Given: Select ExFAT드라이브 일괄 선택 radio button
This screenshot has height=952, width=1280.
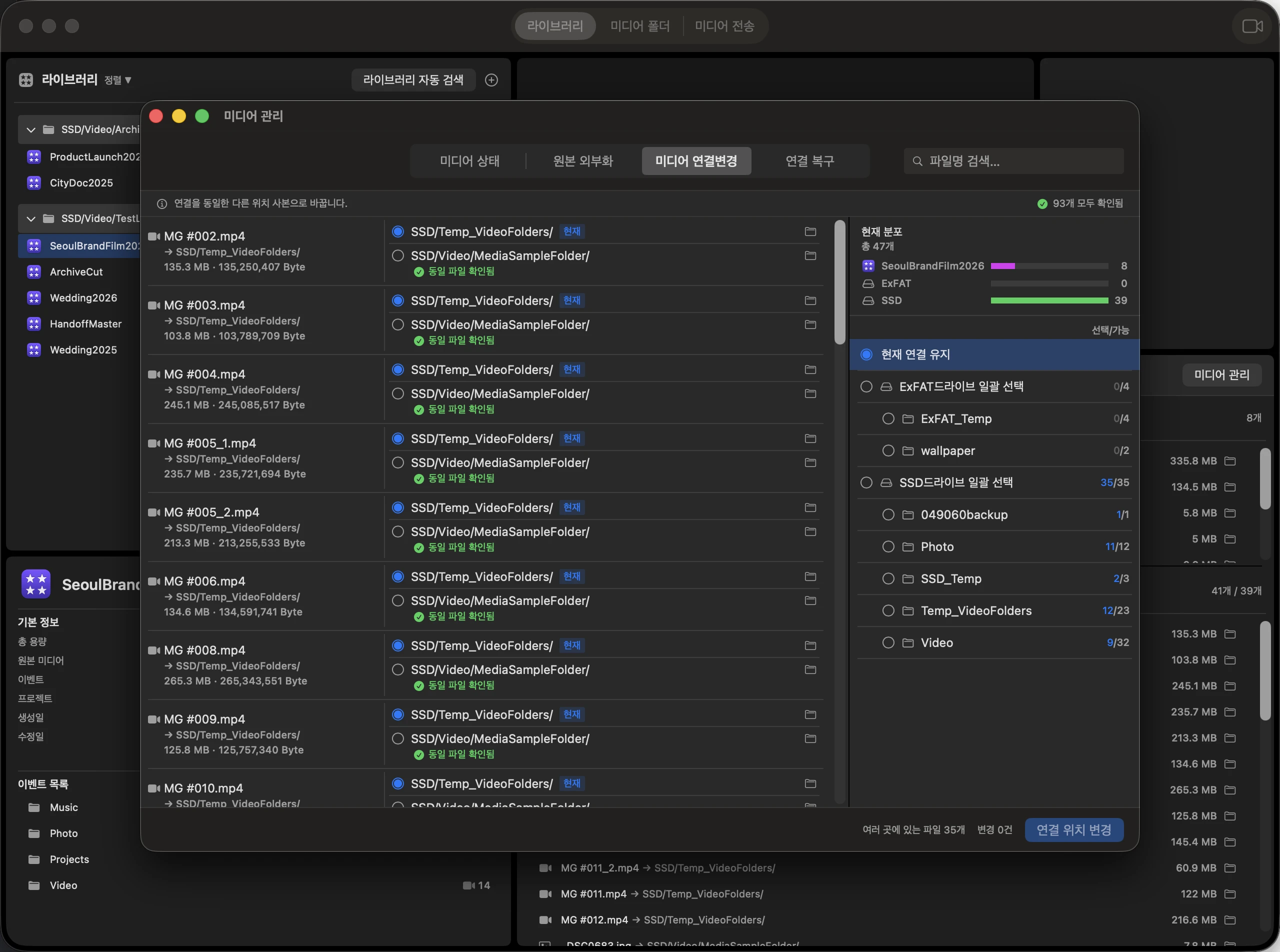Looking at the screenshot, I should [866, 386].
